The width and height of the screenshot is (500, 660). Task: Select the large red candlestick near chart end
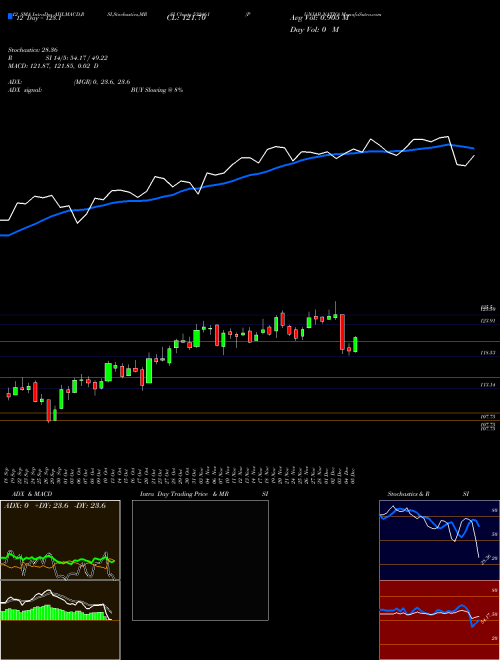tap(343, 333)
